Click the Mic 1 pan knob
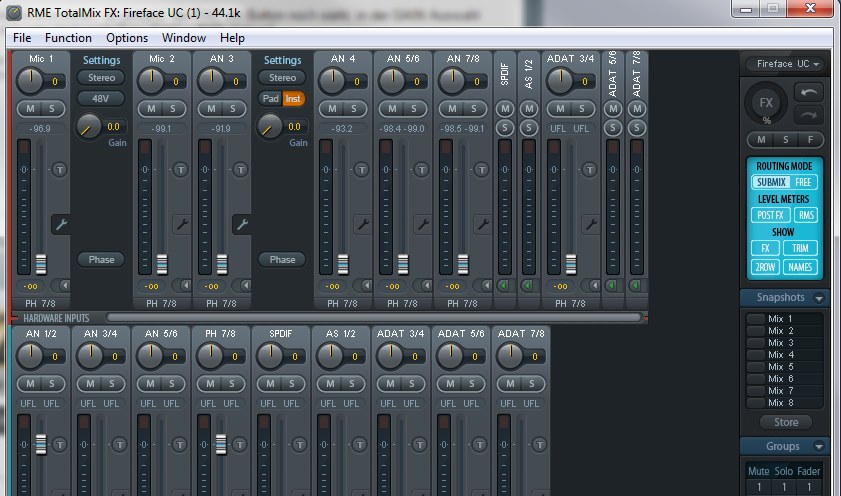Image resolution: width=841 pixels, height=496 pixels. pos(29,81)
